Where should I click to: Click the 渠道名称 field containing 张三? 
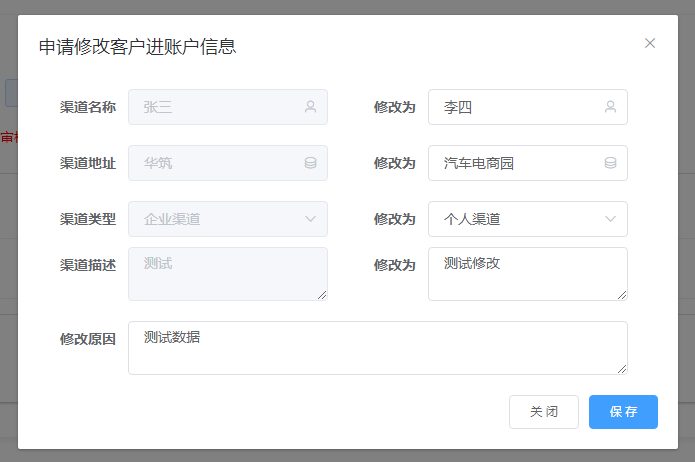[215, 107]
